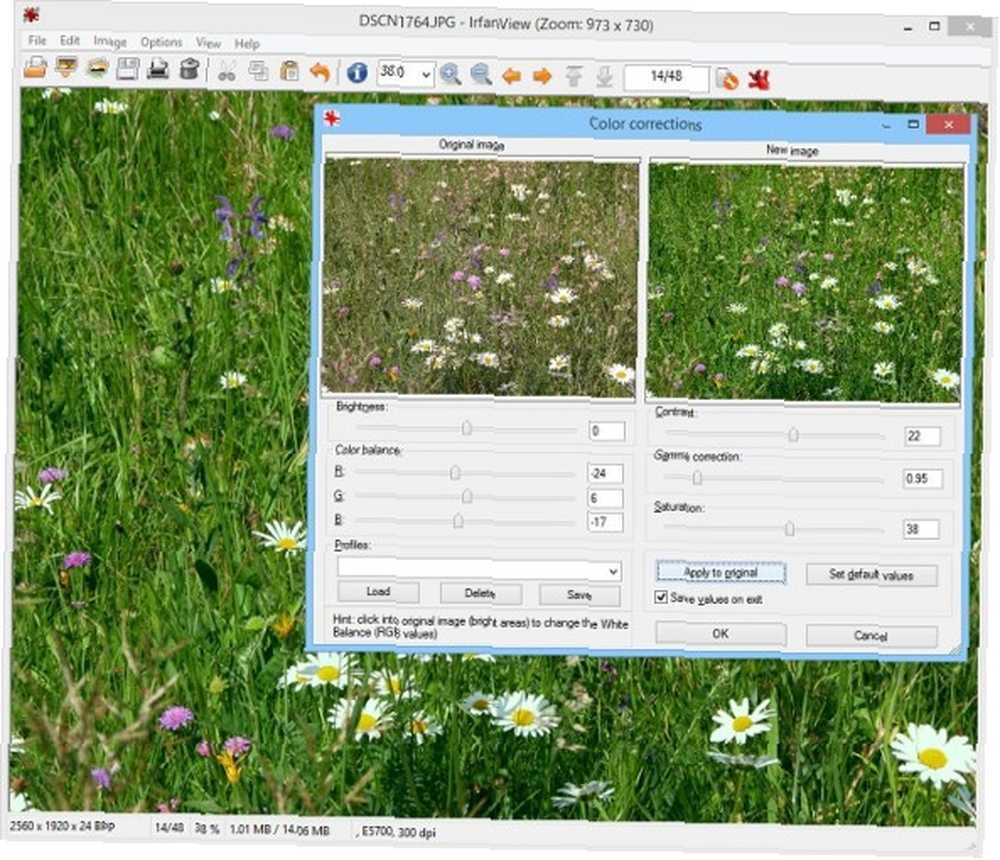Screen dimensions: 1000x860
Task: Click the G value field 6
Action: [605, 498]
